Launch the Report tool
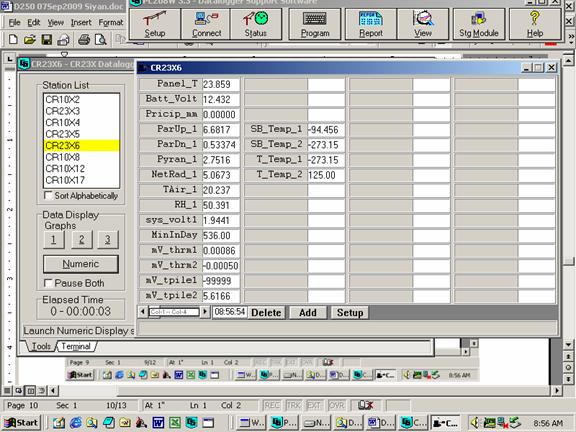This screenshot has height=432, width=576. pos(371,24)
